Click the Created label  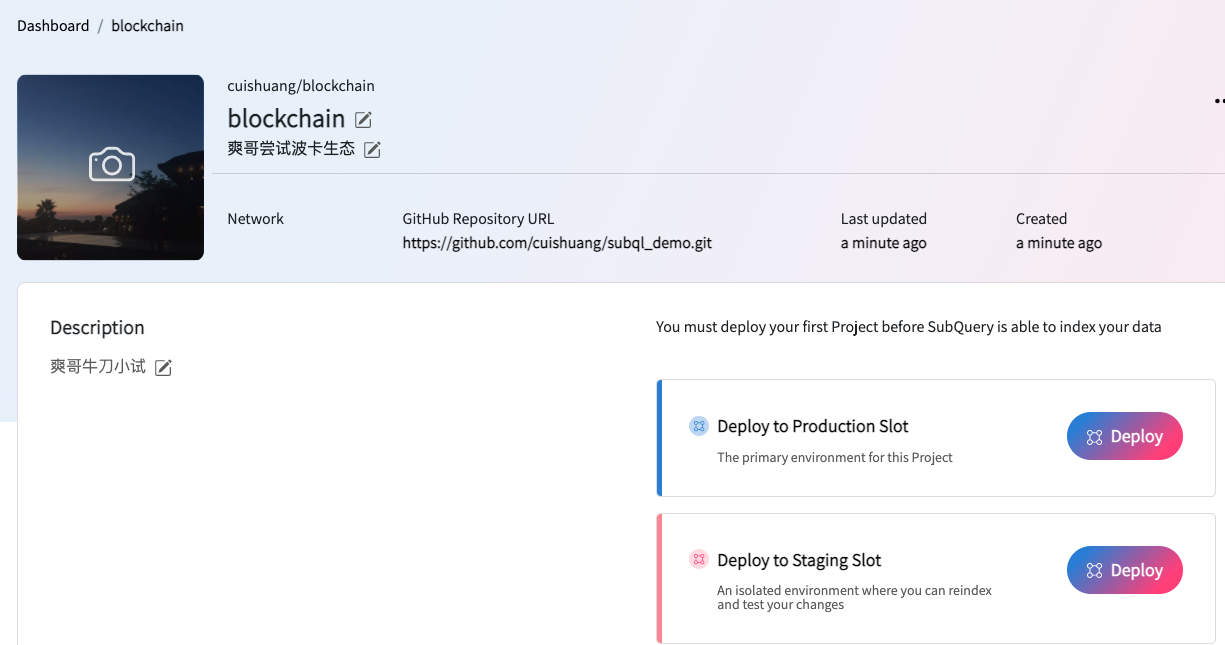(1041, 219)
